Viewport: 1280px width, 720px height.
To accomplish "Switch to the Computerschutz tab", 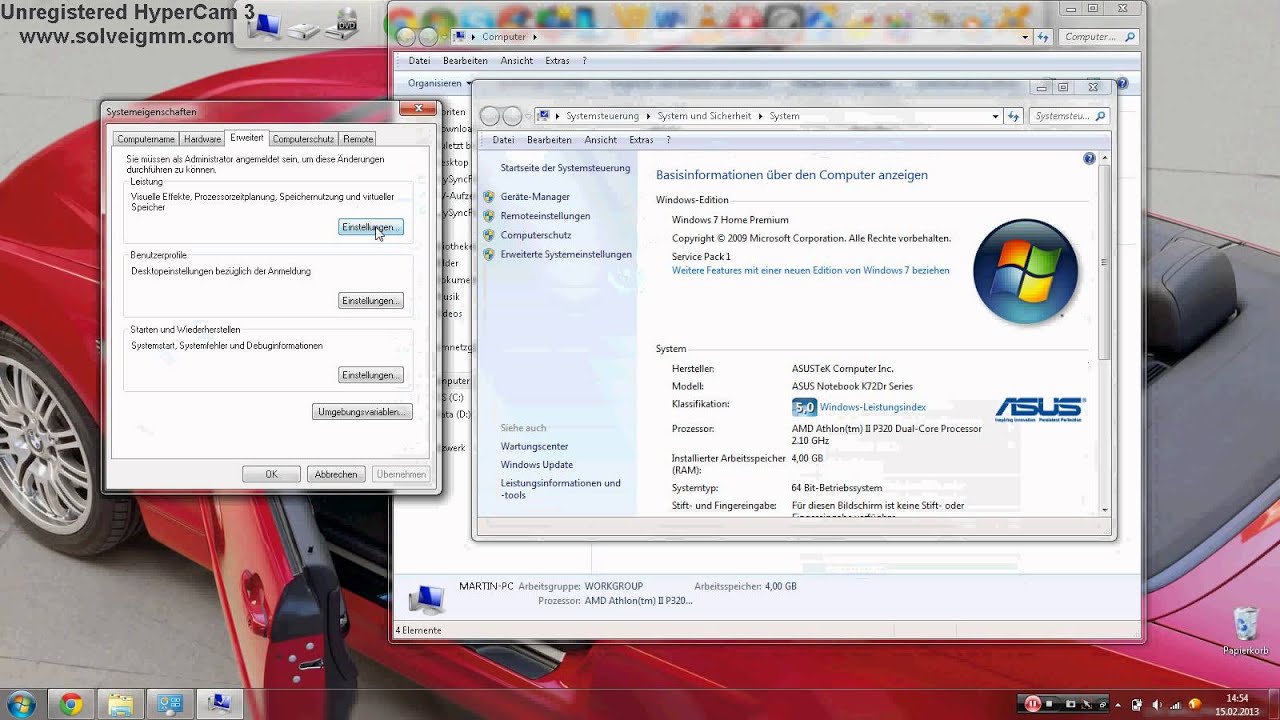I will tap(303, 139).
